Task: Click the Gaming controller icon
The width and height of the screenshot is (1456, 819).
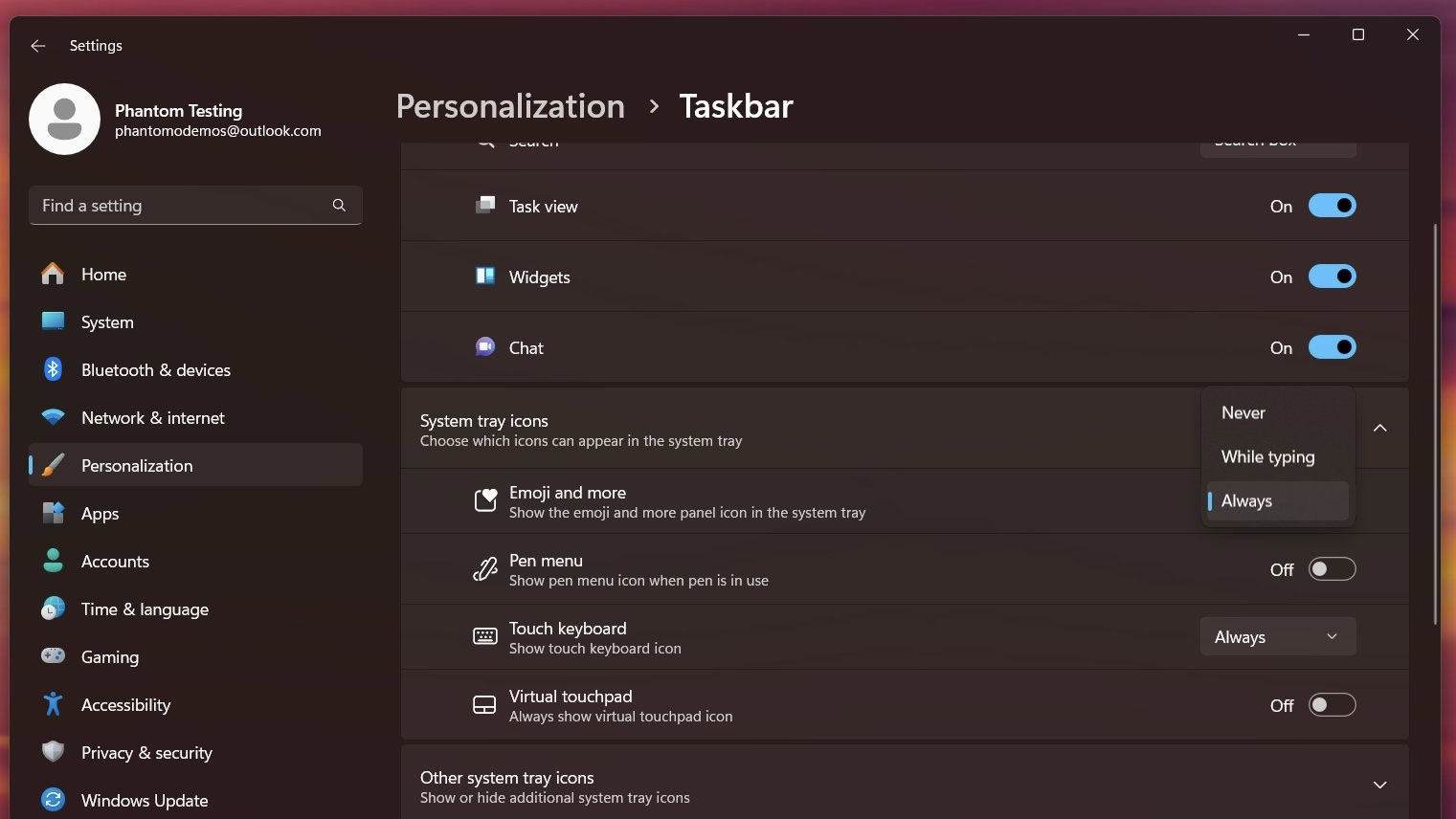Action: point(54,656)
